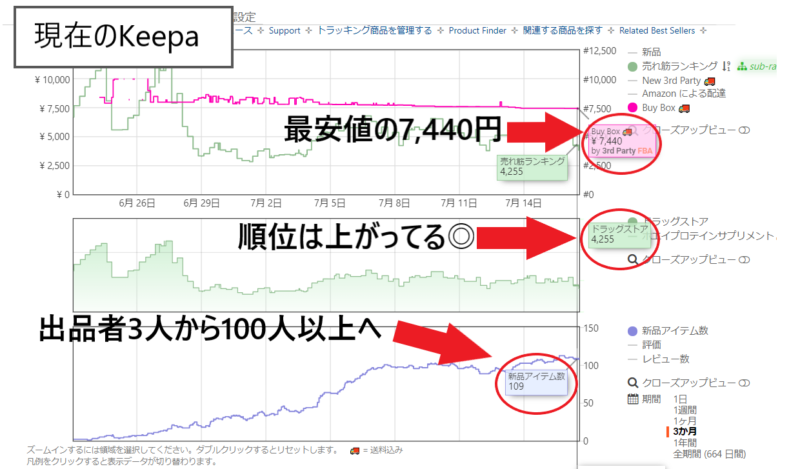Open トラッキング商品を管理する link

coord(374,31)
